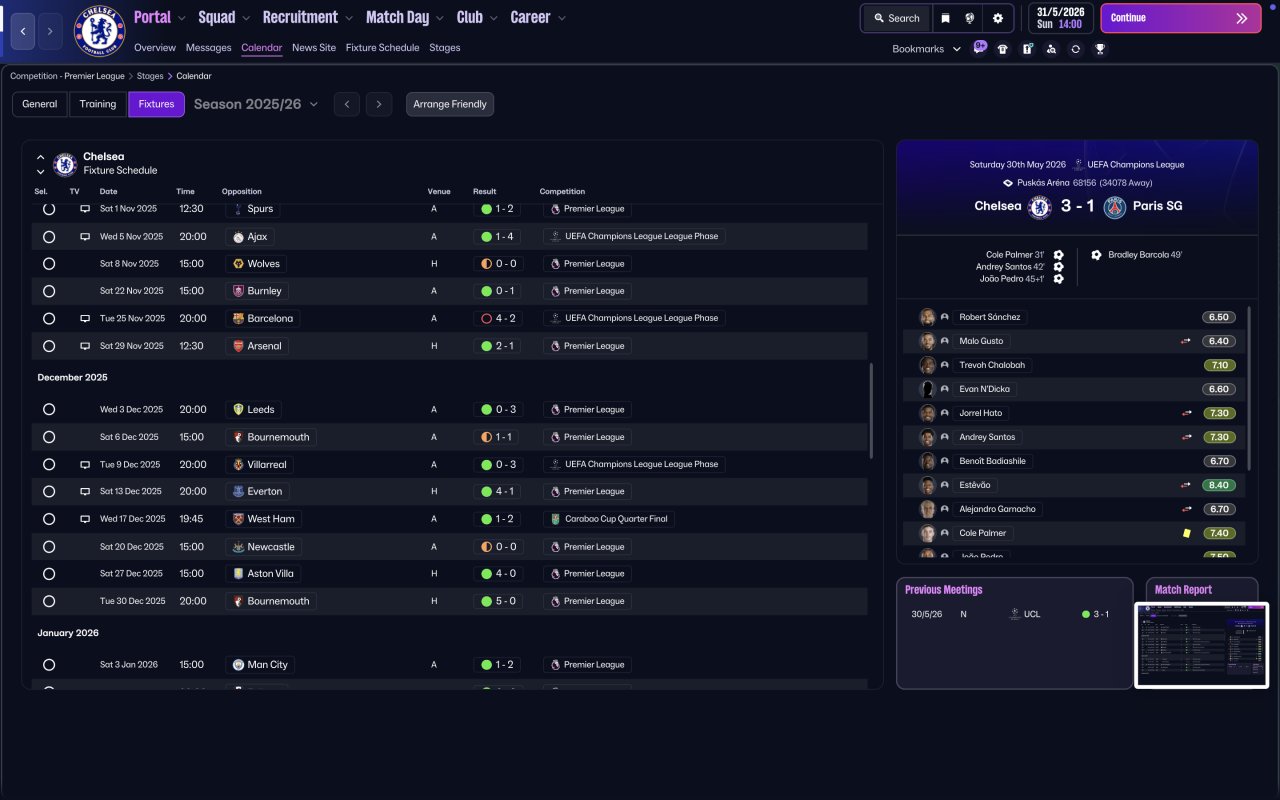Click the TV icon for the Barcelona fixture
The width and height of the screenshot is (1280, 800).
85,318
